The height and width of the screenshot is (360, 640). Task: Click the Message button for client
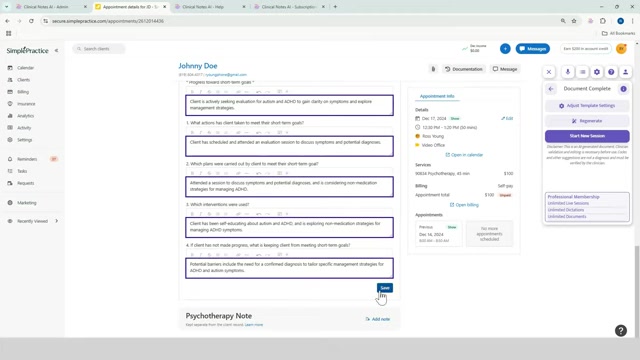pos(505,69)
